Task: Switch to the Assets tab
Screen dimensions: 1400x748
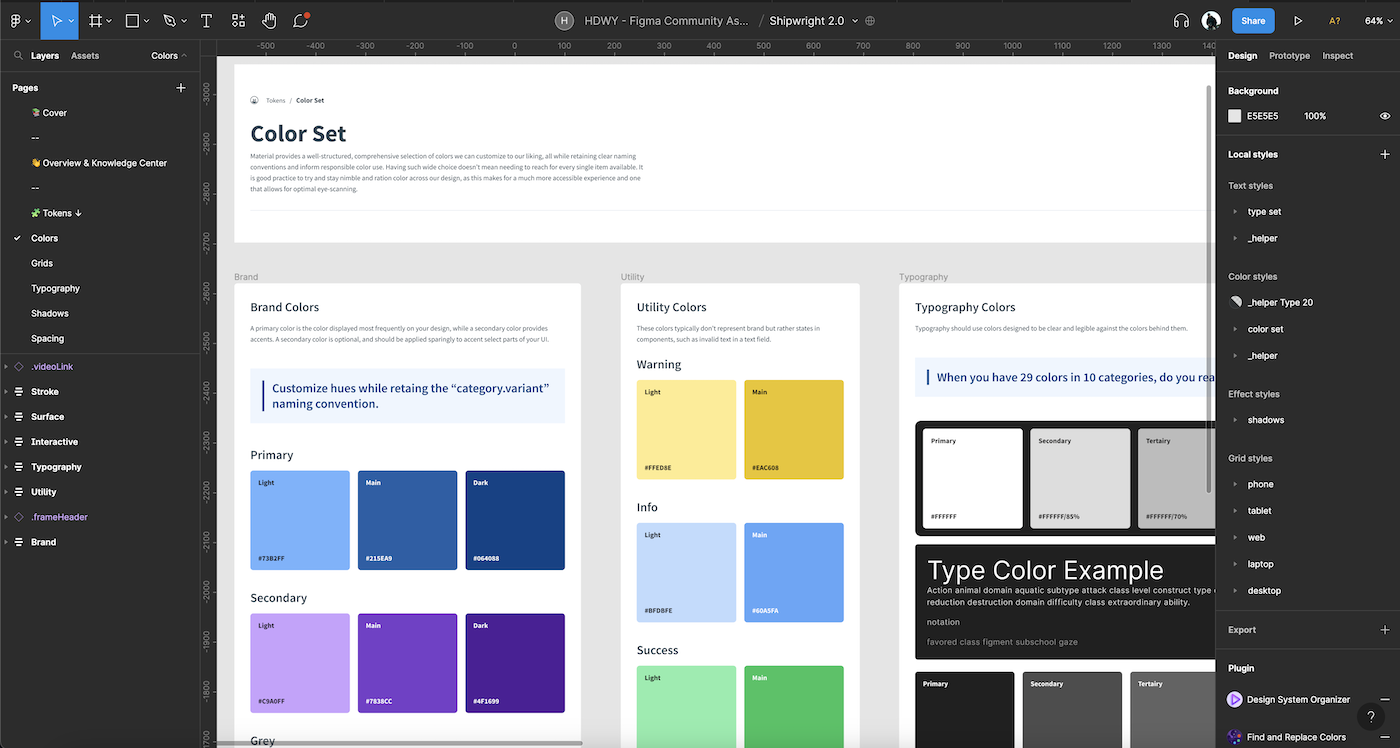Action: (x=84, y=56)
